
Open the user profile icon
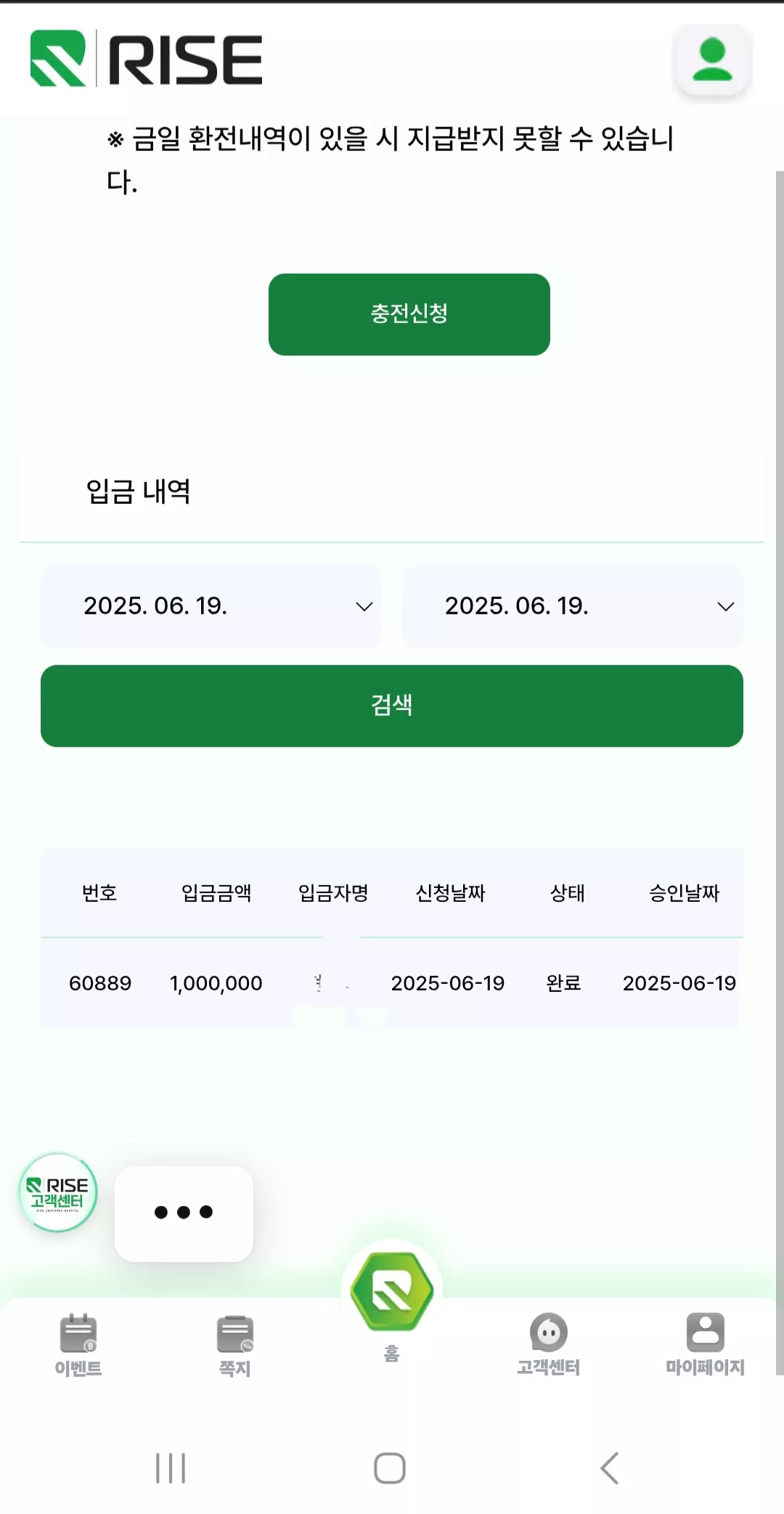(712, 60)
